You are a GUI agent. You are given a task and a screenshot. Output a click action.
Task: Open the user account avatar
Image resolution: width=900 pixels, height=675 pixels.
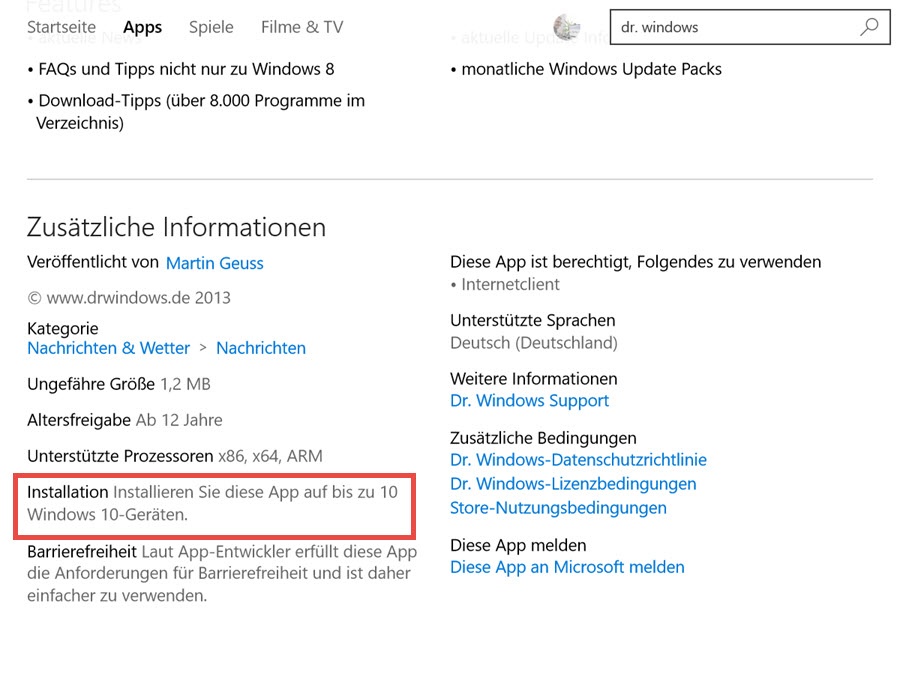coord(567,27)
